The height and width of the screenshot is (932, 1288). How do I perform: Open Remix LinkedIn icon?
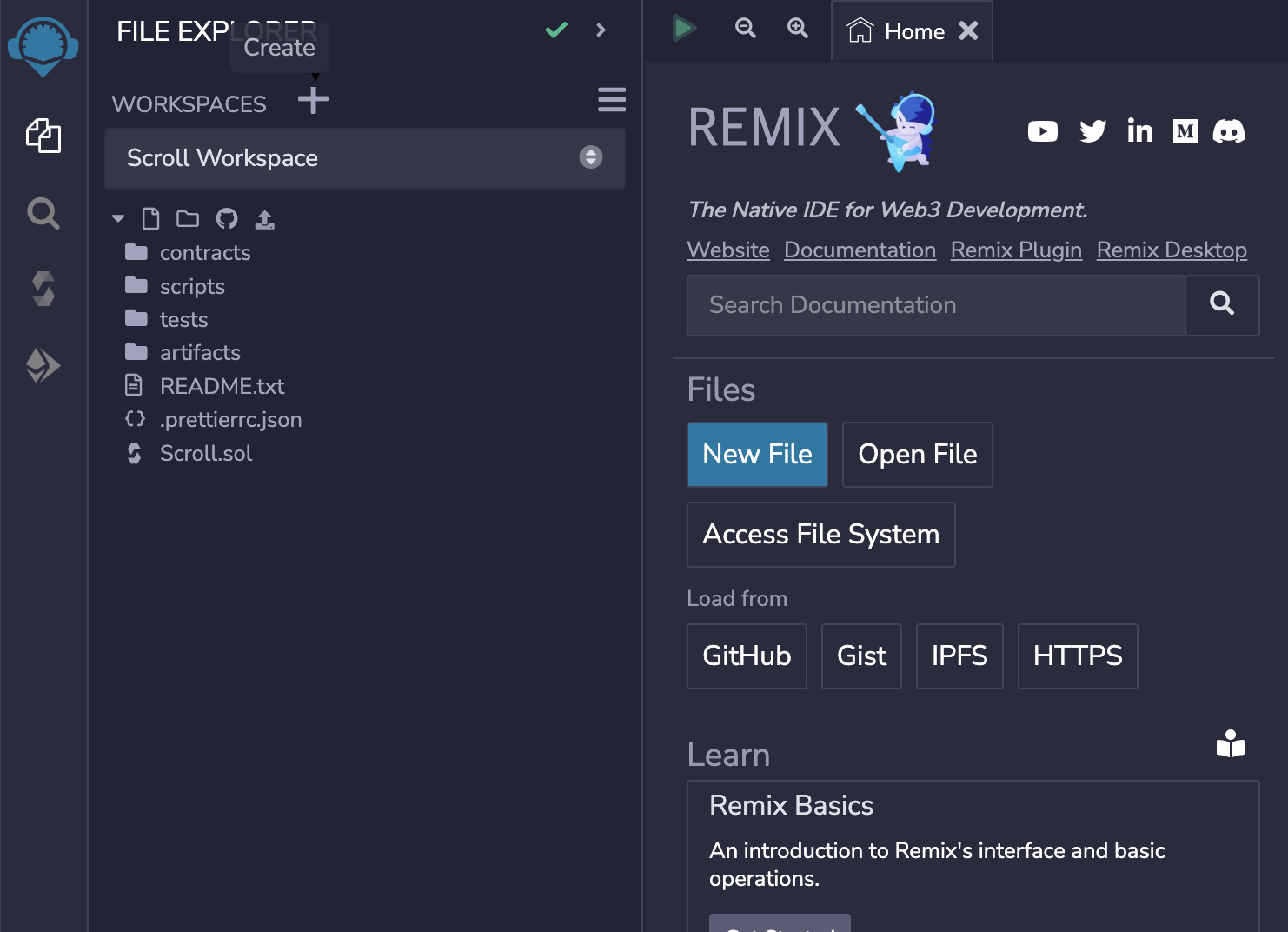pos(1139,131)
